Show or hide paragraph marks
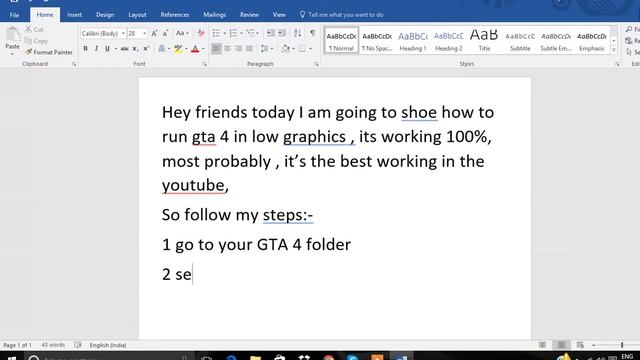The image size is (640, 360). pyautogui.click(x=313, y=33)
